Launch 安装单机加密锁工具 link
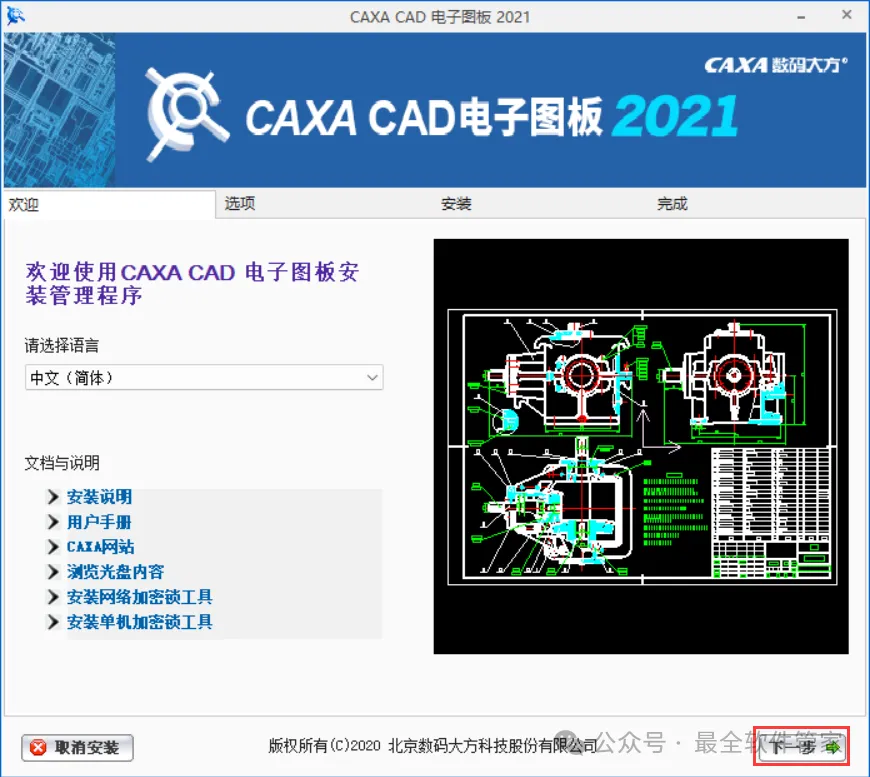The width and height of the screenshot is (870, 777). coord(140,622)
